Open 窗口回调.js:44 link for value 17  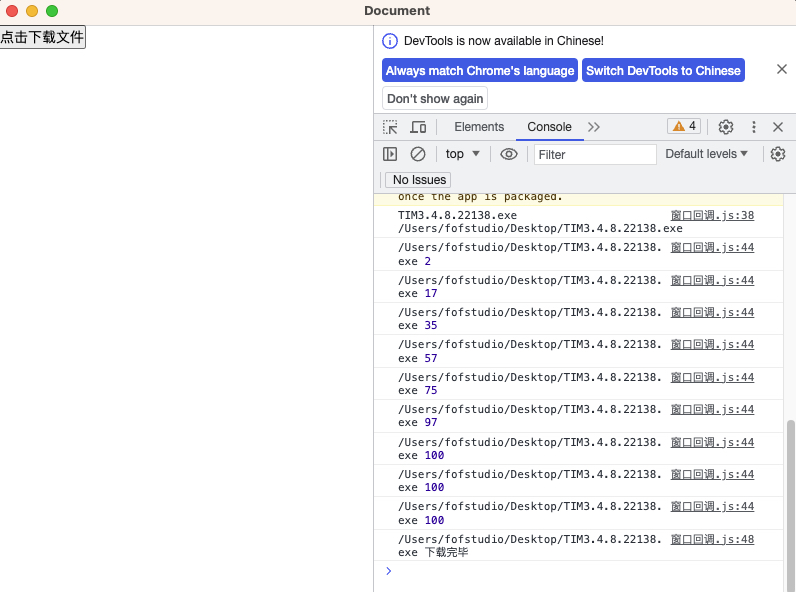click(x=712, y=280)
